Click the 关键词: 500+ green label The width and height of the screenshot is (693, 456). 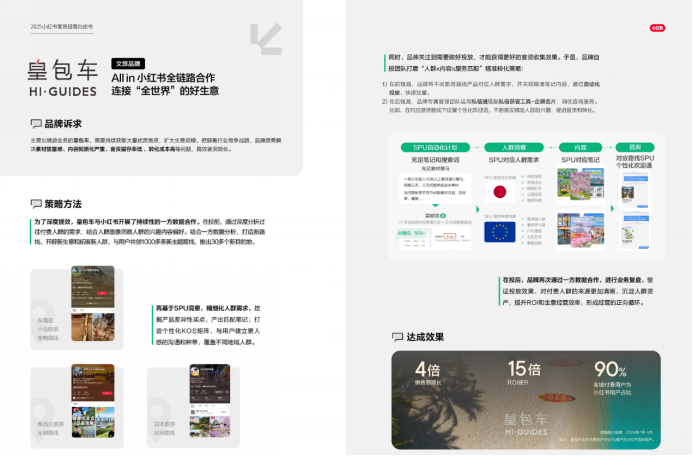[x=411, y=233]
